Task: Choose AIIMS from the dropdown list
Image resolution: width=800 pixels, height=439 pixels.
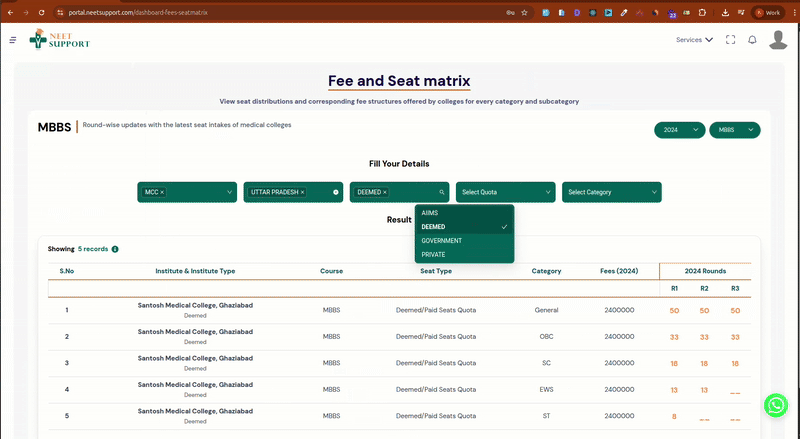Action: 430,213
